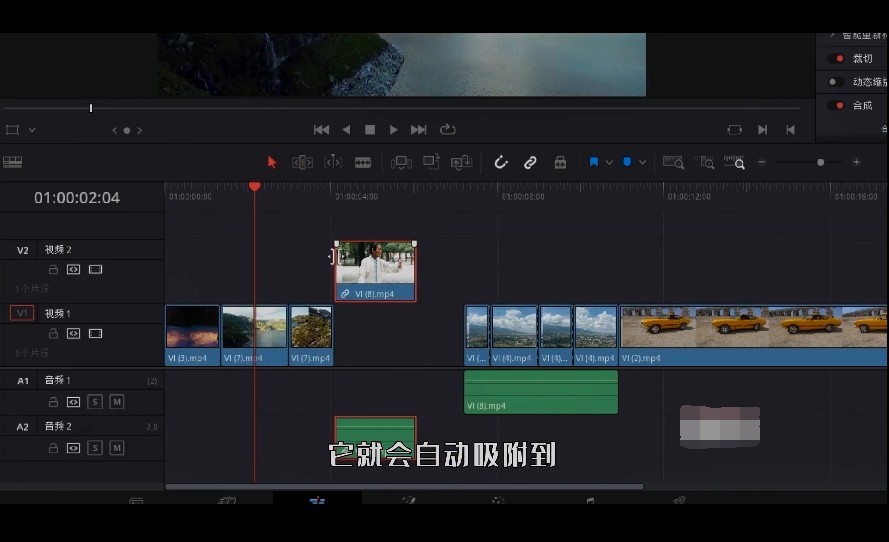889x542 pixels.
Task: Select the VI (8).mp4 clip on V2
Action: click(x=375, y=271)
